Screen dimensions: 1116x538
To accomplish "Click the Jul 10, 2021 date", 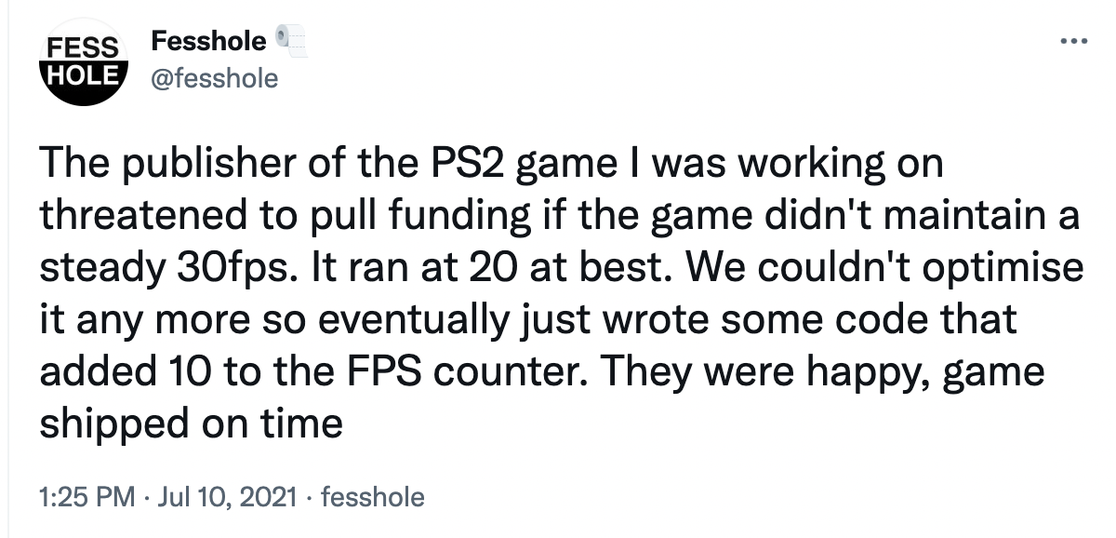I will coord(228,497).
